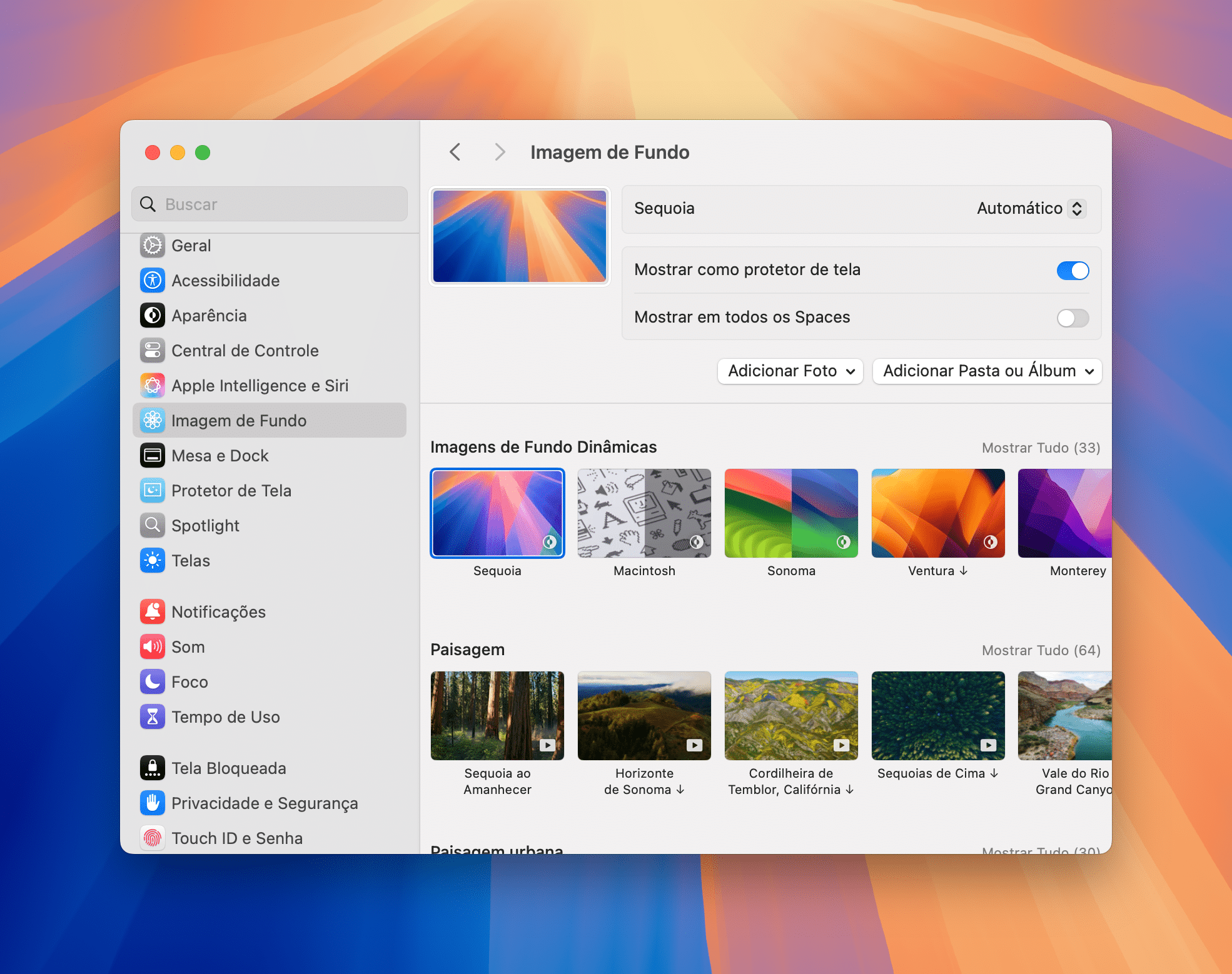Click download arrow next to Sequoias de Cima

pos(994,773)
